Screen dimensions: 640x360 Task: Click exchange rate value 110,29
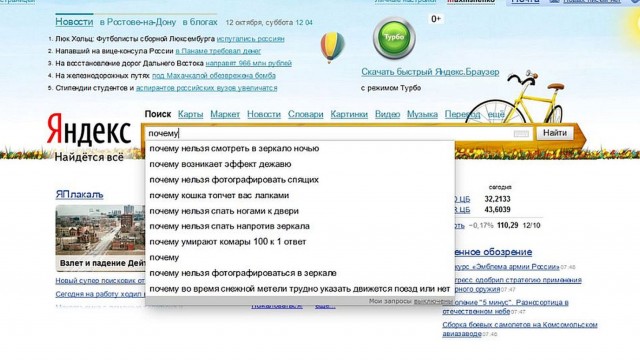click(x=507, y=225)
